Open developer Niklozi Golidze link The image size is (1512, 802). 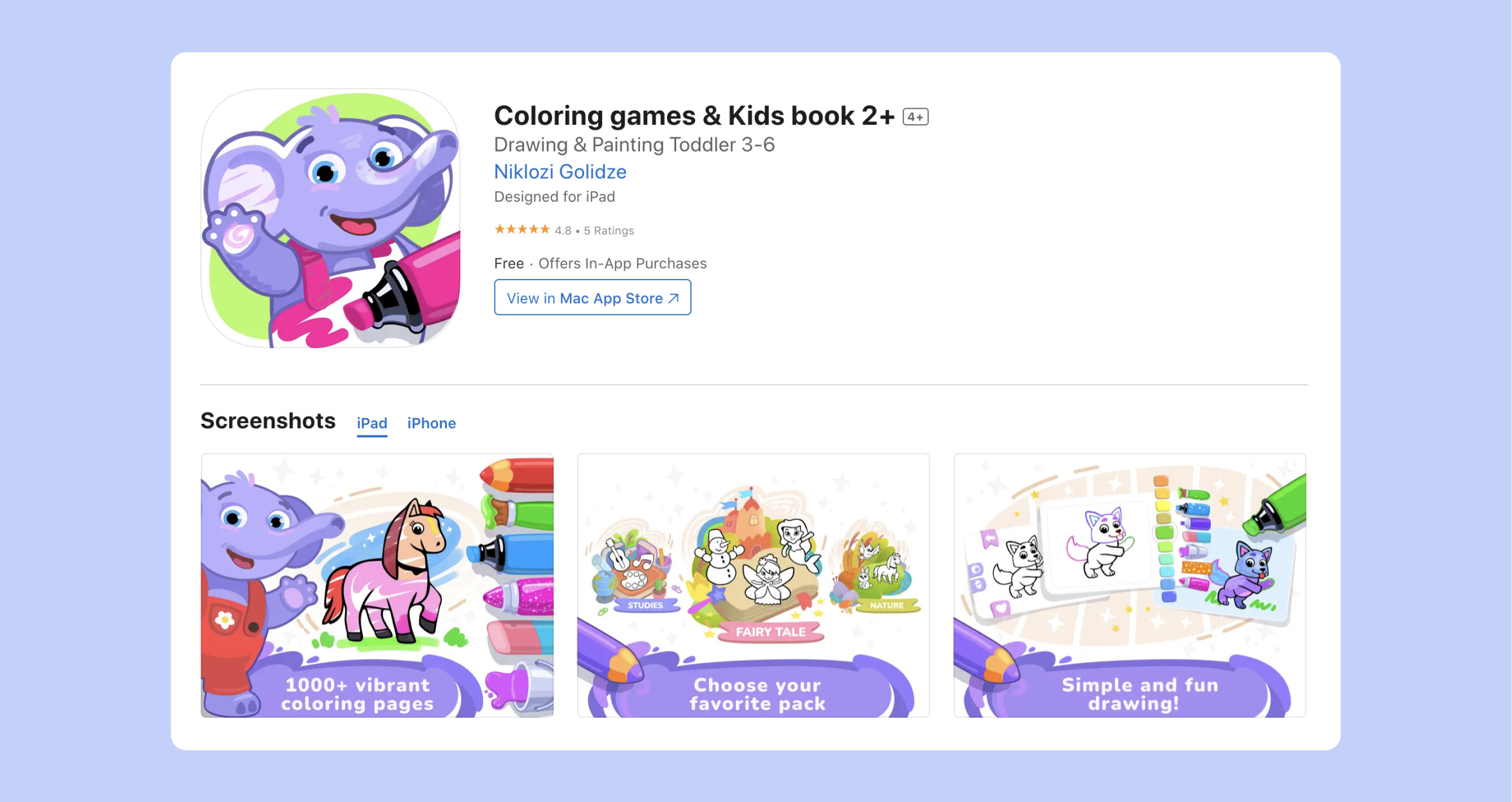click(560, 171)
